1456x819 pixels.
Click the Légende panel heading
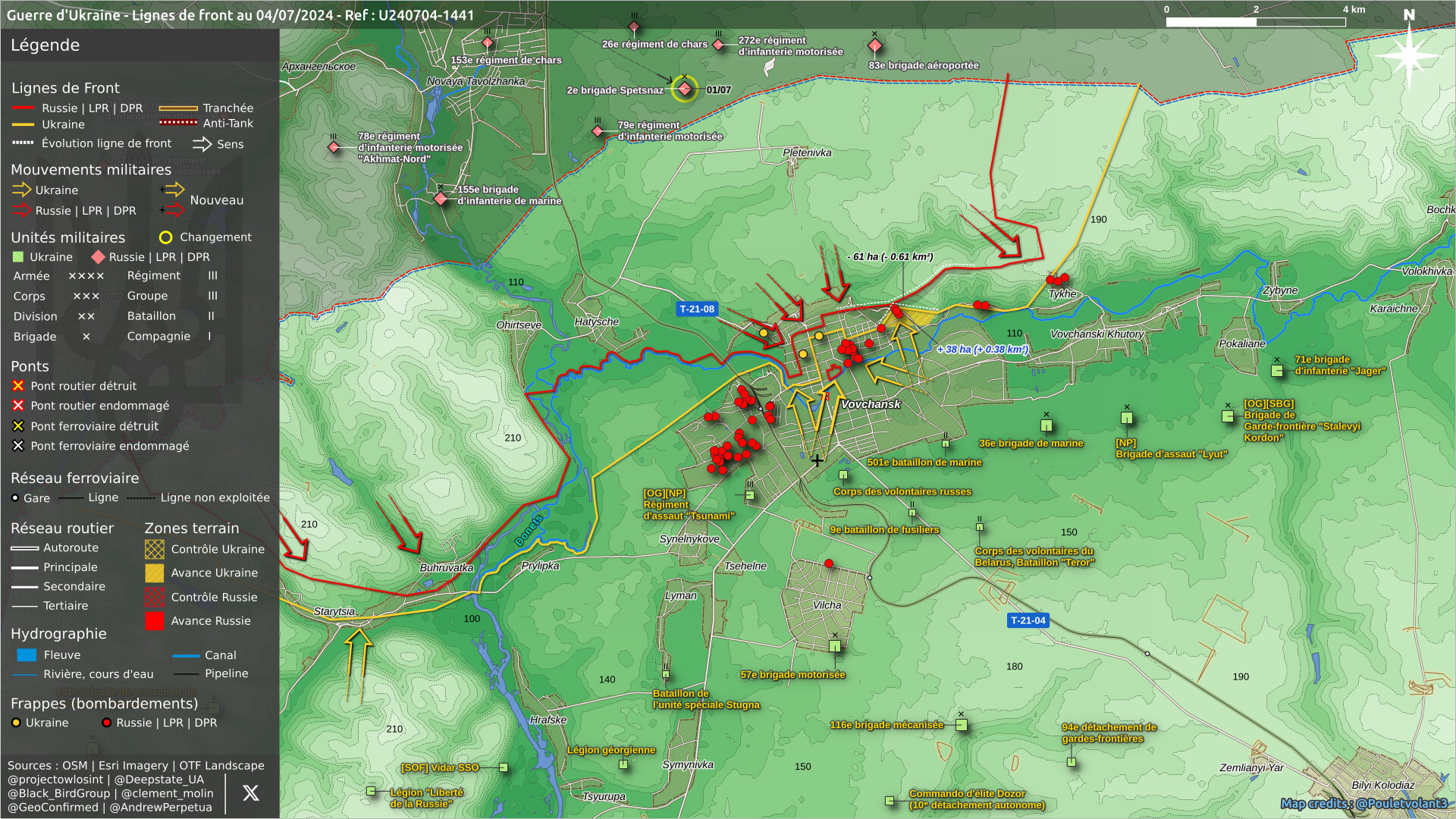[45, 45]
